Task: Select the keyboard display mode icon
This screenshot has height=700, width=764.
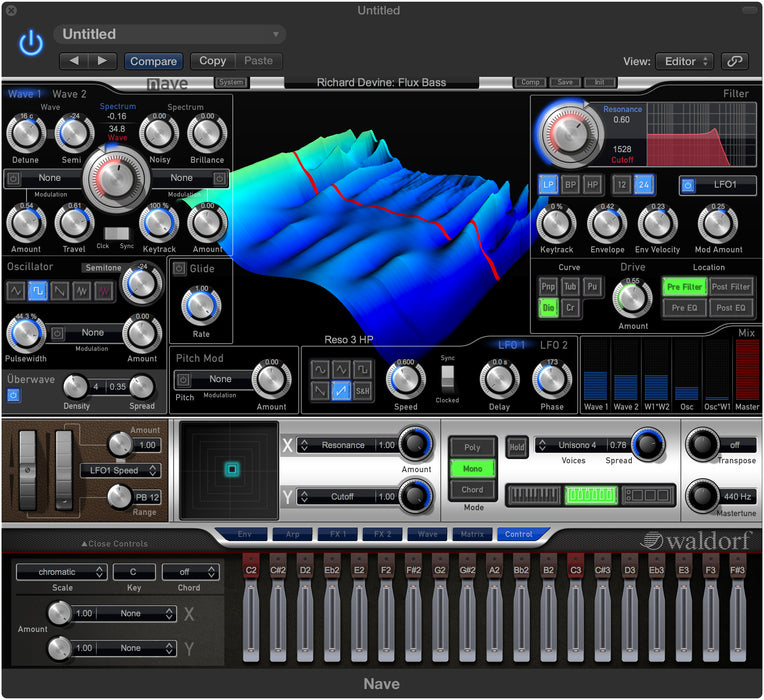Action: pos(534,495)
